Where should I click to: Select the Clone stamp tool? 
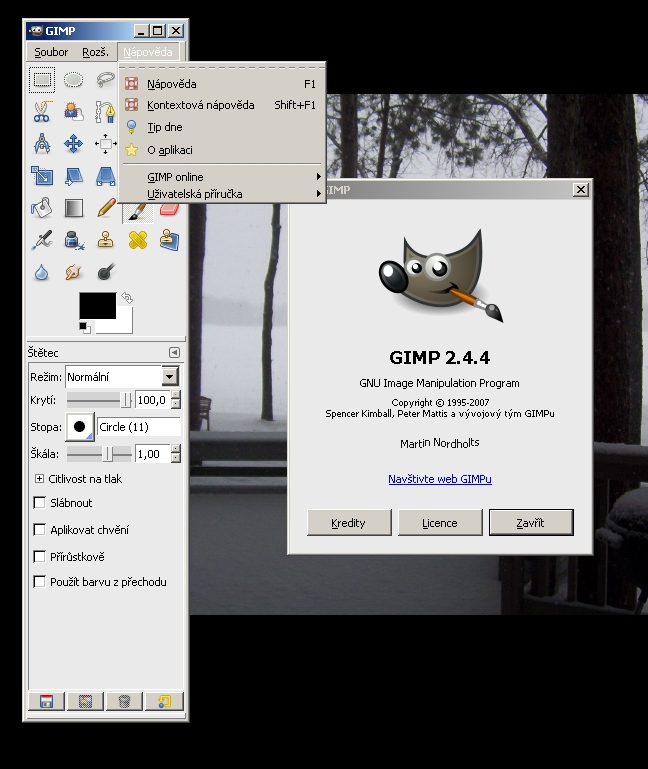click(x=105, y=240)
